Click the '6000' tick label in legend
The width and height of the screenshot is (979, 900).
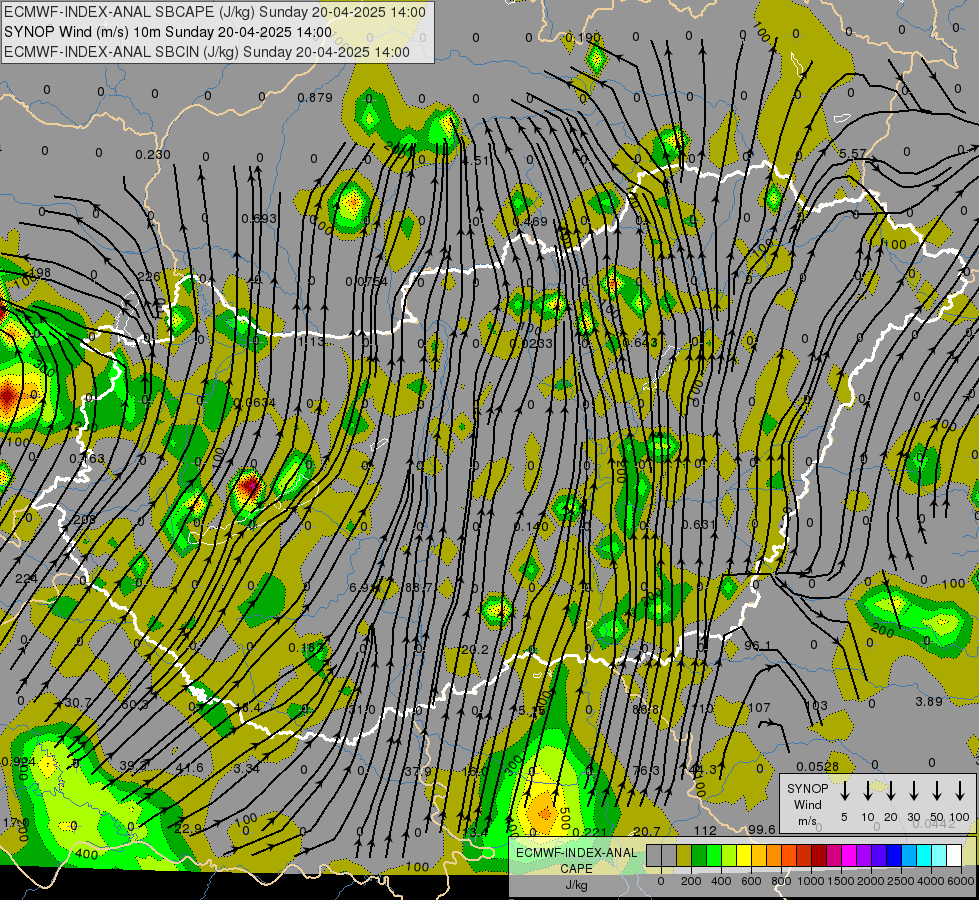[x=961, y=881]
